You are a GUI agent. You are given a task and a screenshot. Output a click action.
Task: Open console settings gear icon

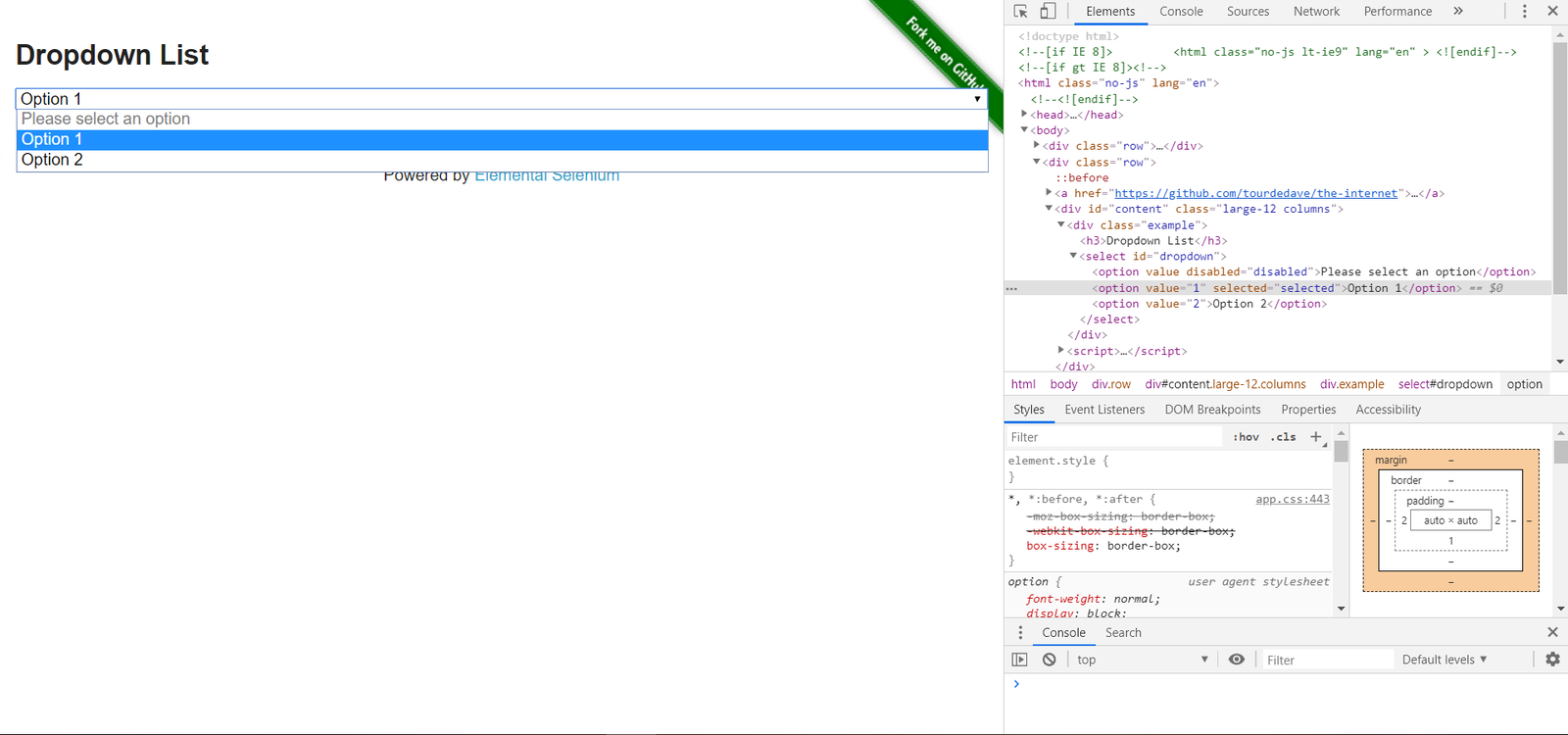click(x=1552, y=660)
